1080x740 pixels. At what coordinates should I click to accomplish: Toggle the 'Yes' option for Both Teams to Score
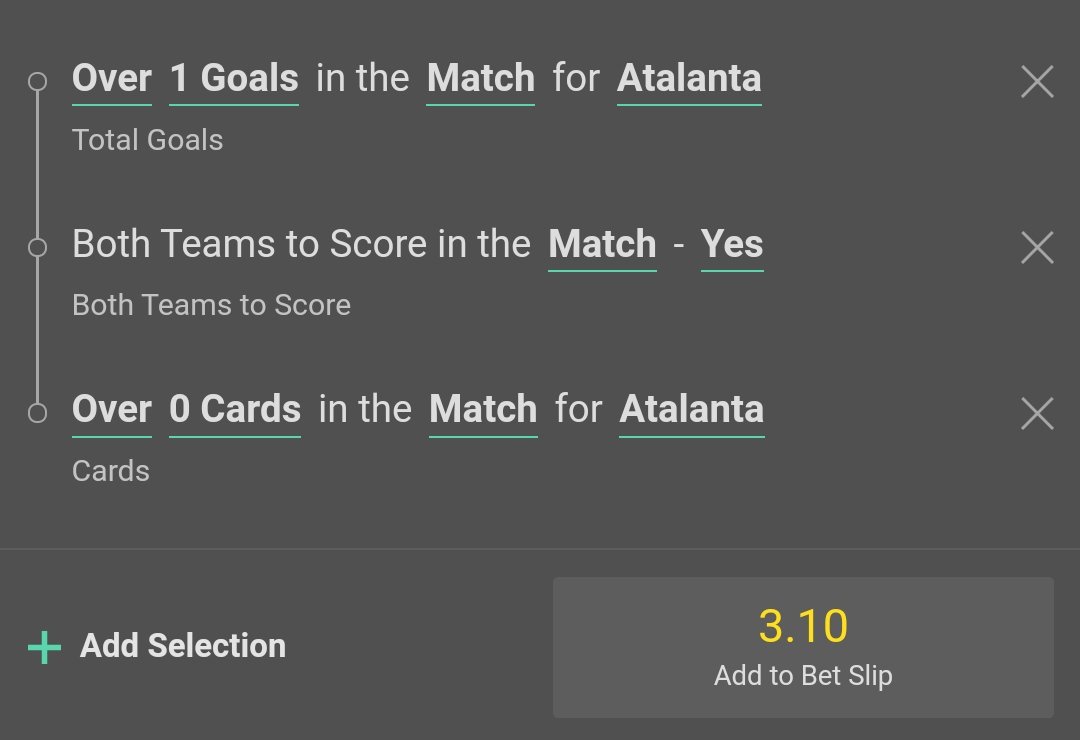point(732,245)
